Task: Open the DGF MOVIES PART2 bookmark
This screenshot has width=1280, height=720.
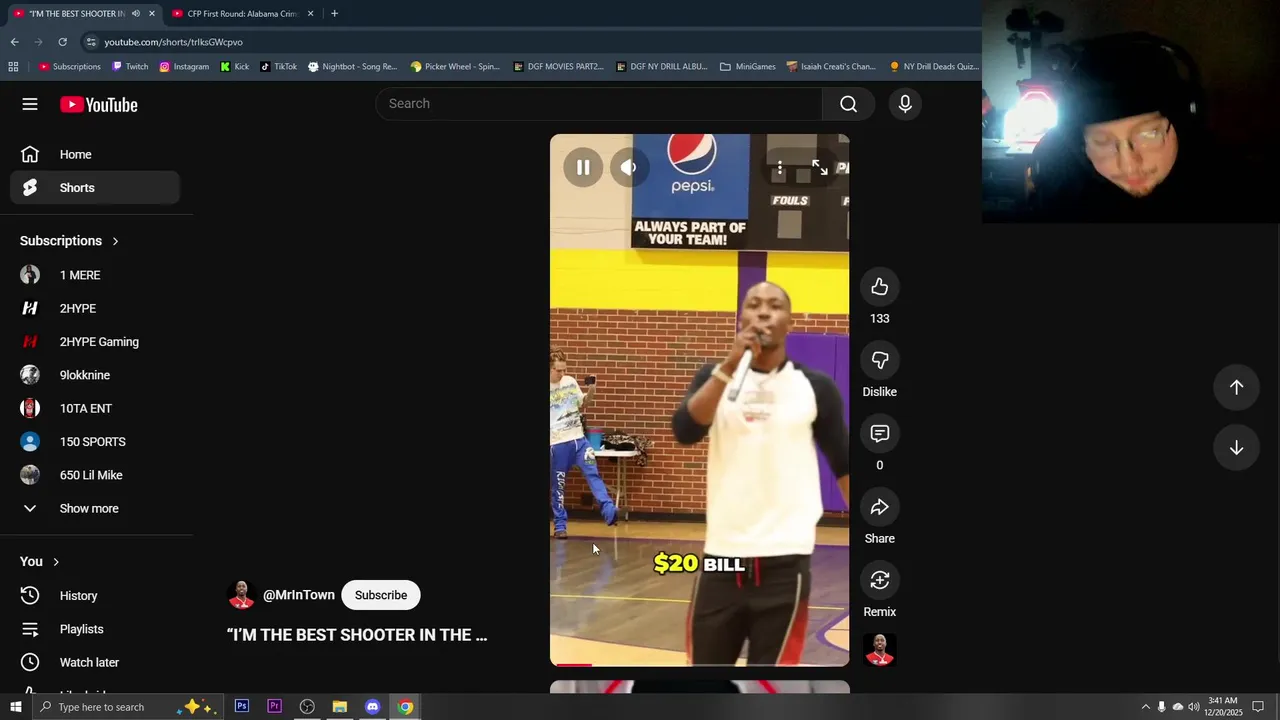Action: pos(558,67)
